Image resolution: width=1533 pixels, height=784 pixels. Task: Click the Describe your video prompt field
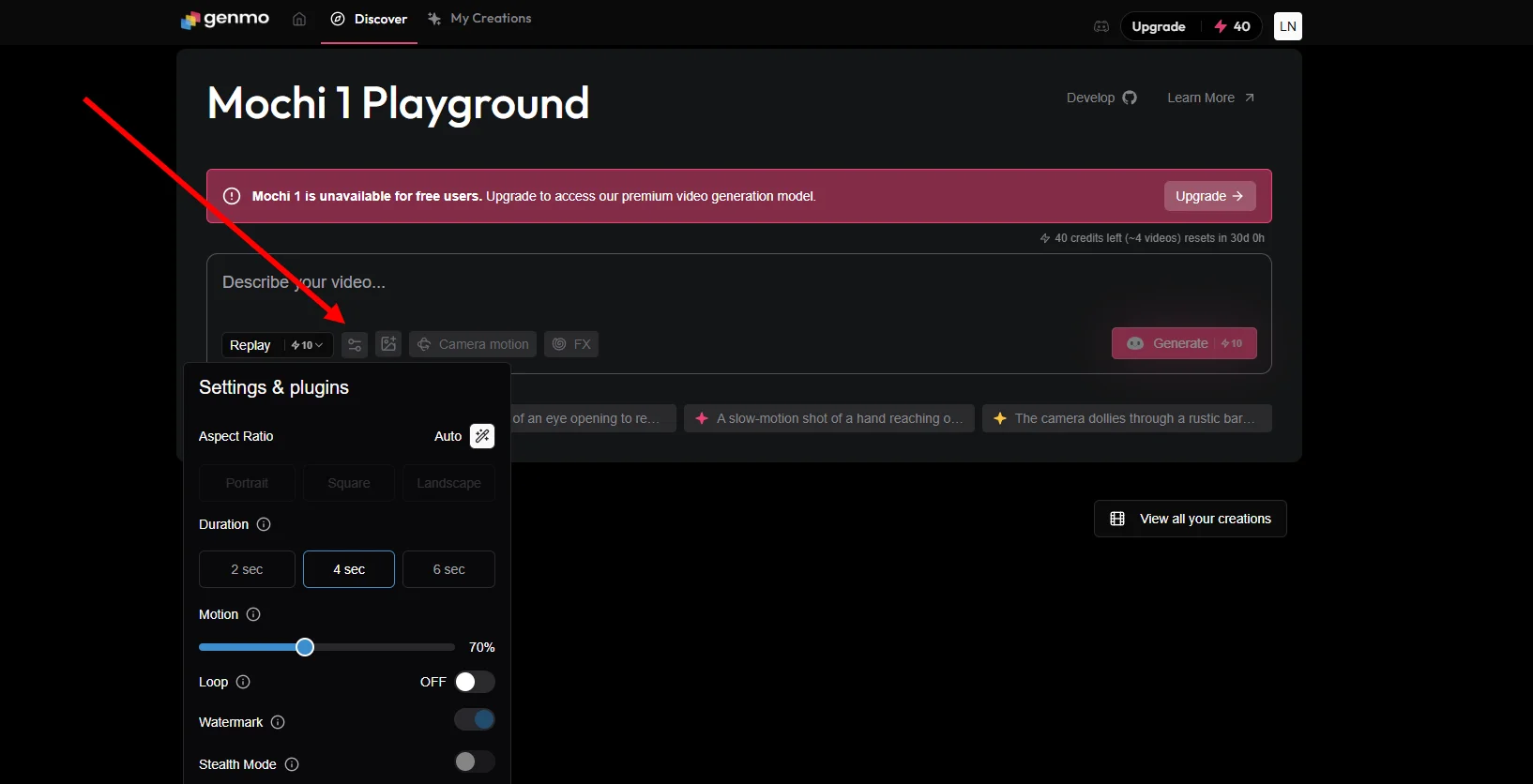coord(739,283)
